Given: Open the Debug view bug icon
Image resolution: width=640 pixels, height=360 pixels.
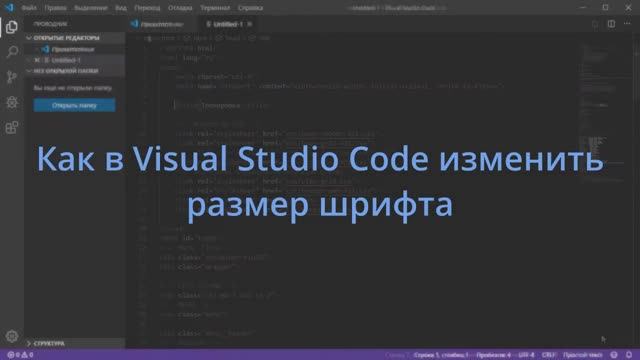Looking at the screenshot, I should coord(12,102).
